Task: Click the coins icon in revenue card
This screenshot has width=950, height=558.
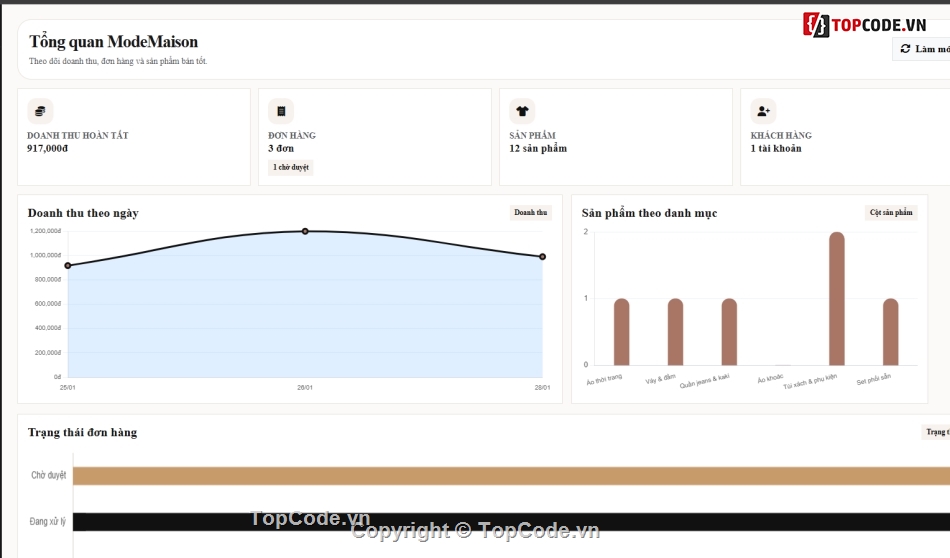Action: click(40, 111)
